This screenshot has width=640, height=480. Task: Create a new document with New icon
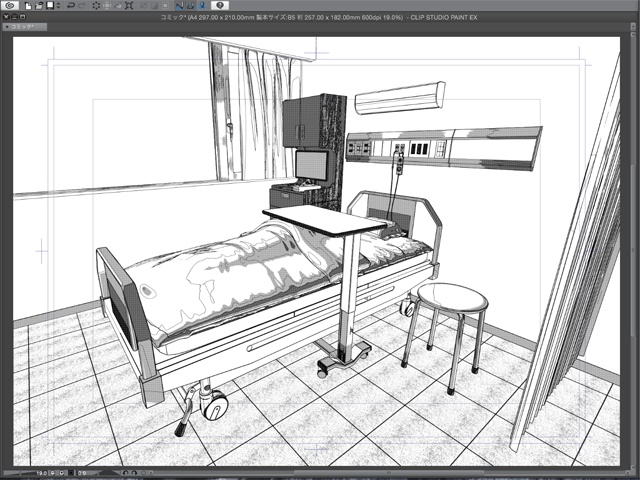point(28,6)
